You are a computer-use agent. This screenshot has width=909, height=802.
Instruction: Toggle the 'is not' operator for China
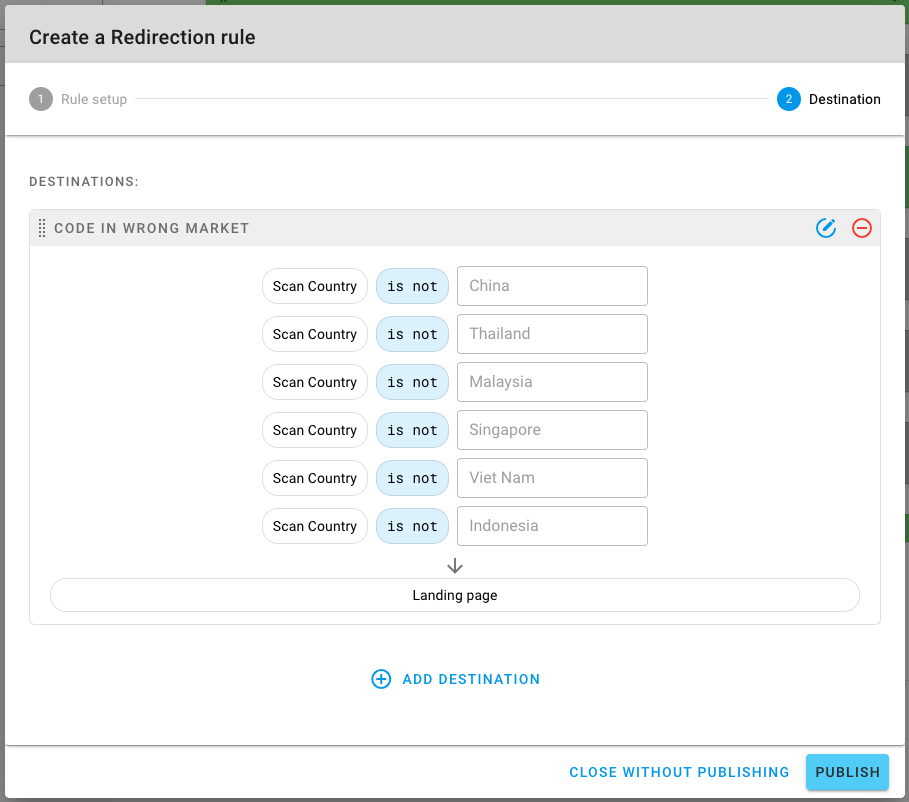pyautogui.click(x=412, y=286)
